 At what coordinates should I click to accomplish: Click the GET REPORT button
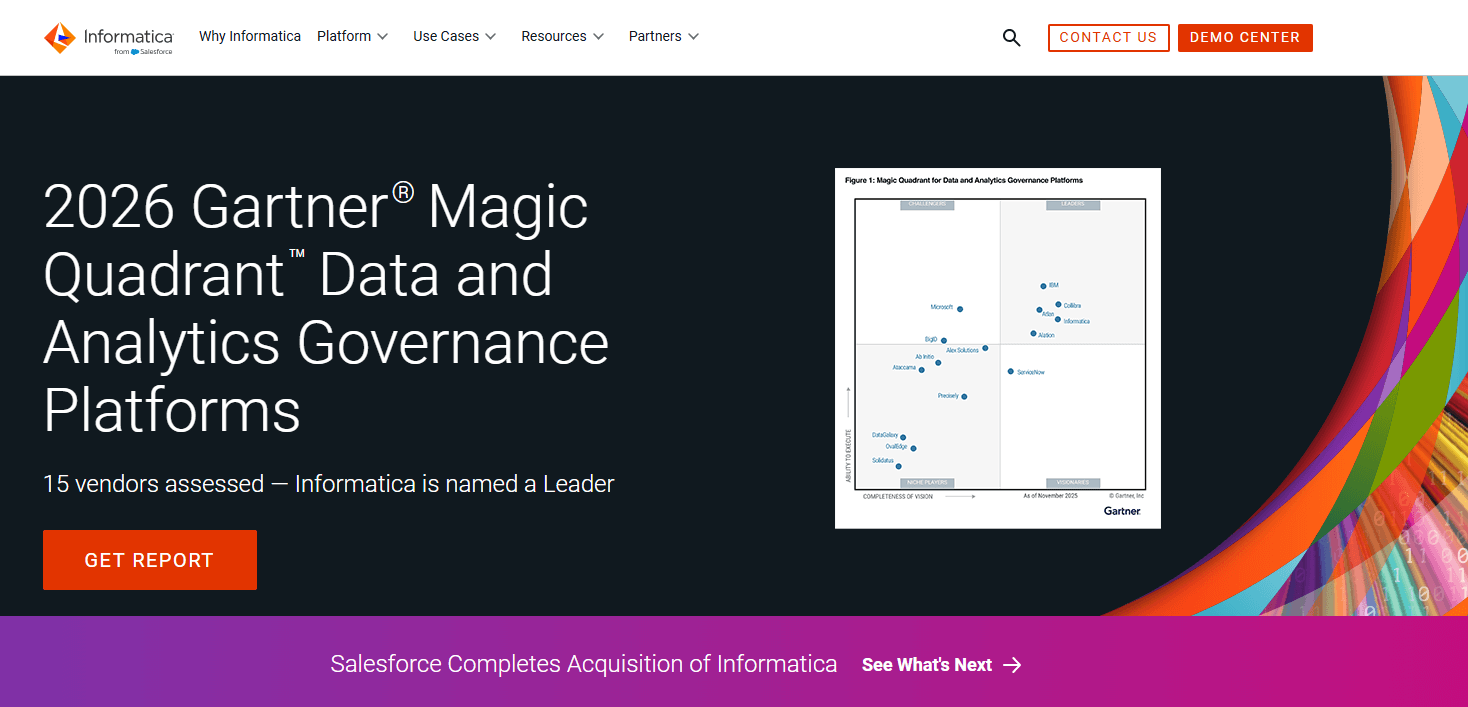149,559
